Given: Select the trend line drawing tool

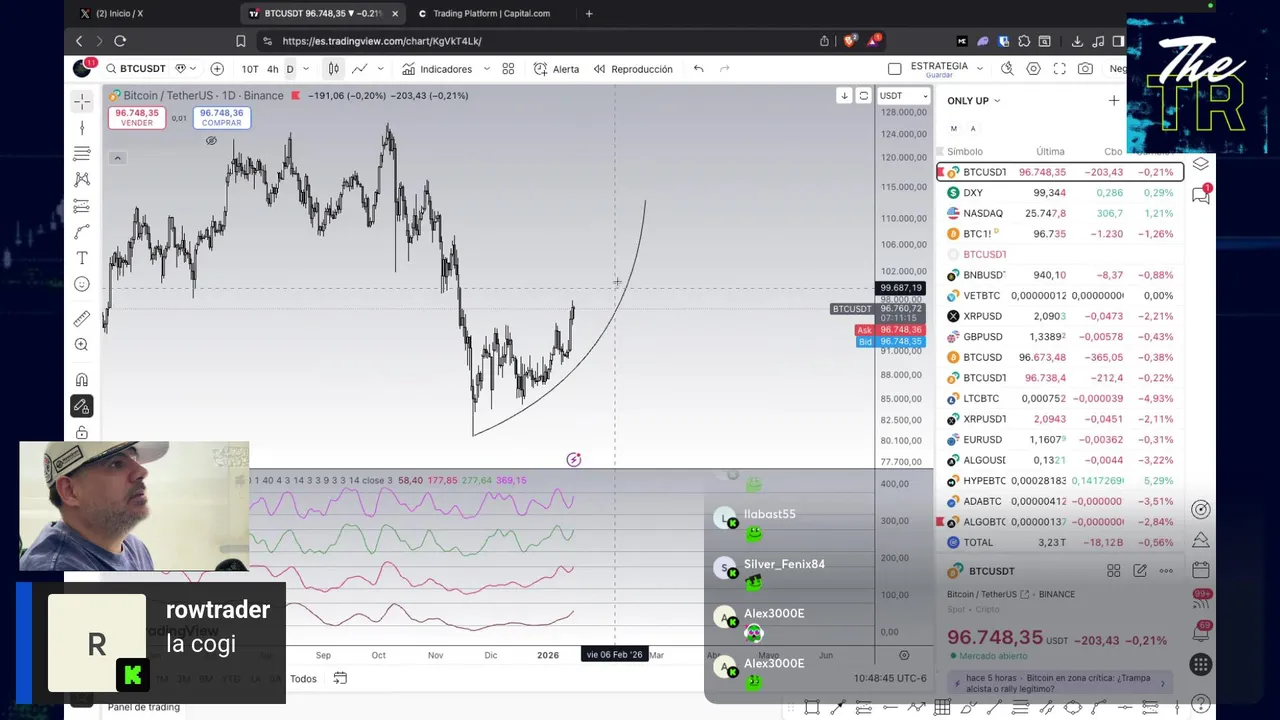Looking at the screenshot, I should point(82,127).
